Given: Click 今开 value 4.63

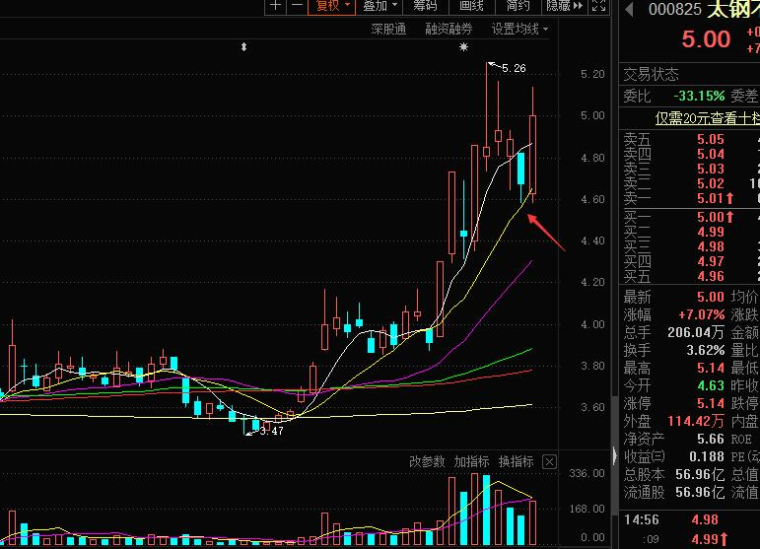Looking at the screenshot, I should tap(710, 386).
